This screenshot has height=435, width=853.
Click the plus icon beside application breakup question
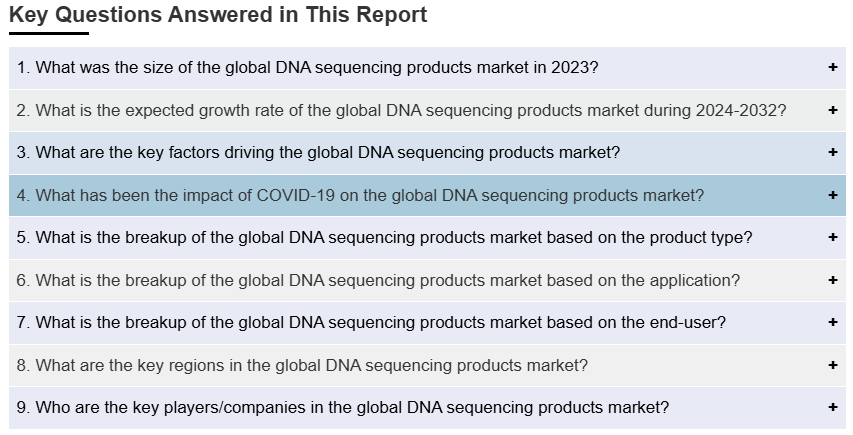coord(832,279)
